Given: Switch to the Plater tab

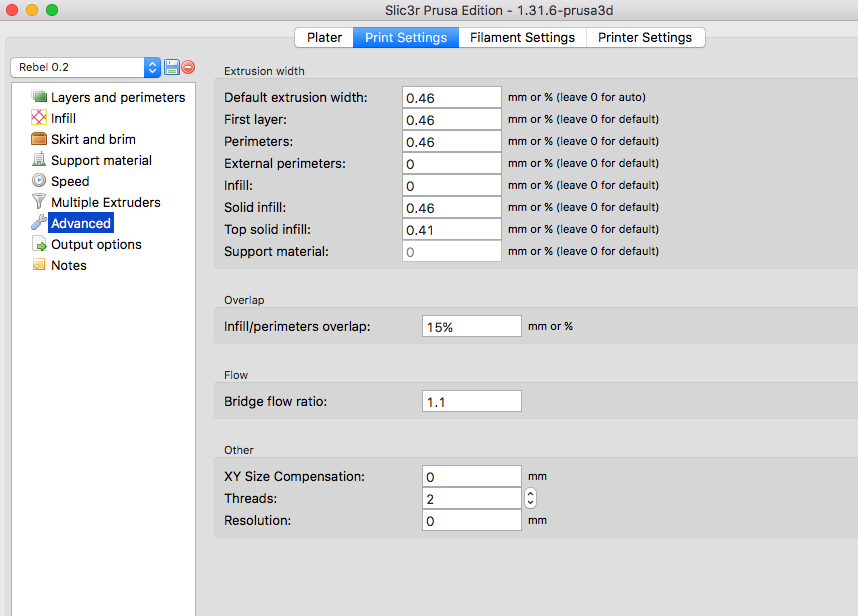Looking at the screenshot, I should pos(324,37).
